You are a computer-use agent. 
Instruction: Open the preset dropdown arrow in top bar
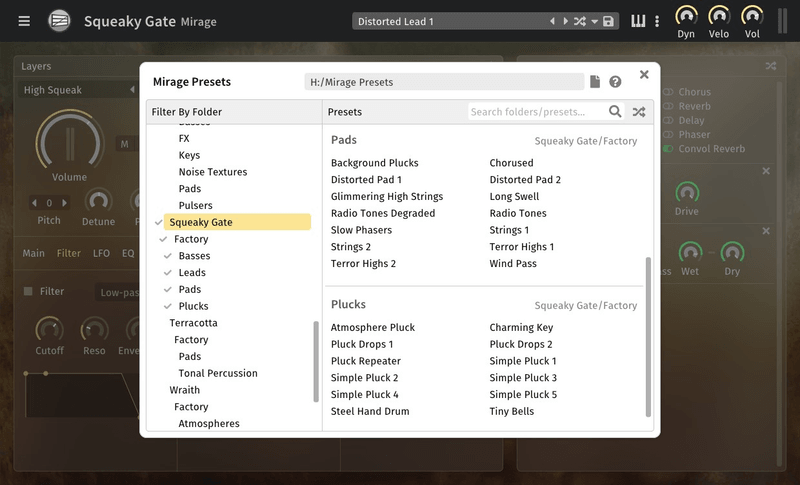point(595,21)
